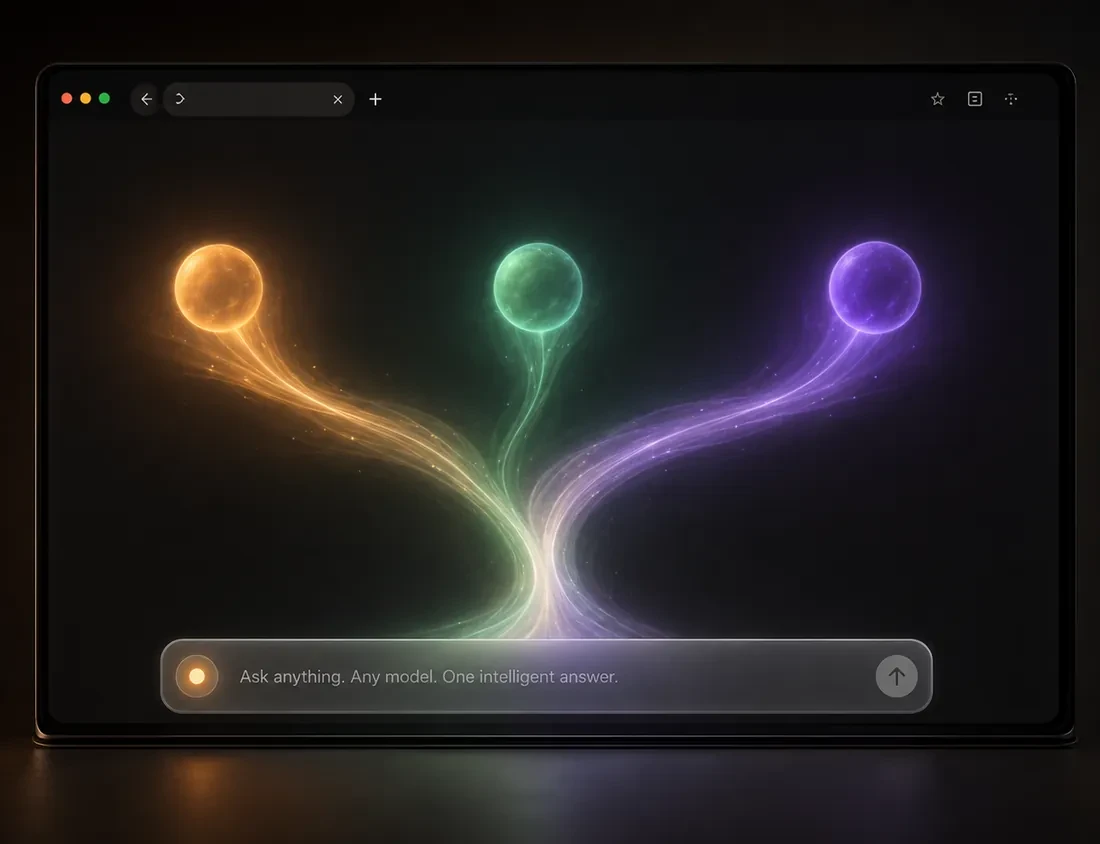Click the green glowing orb

(x=537, y=287)
